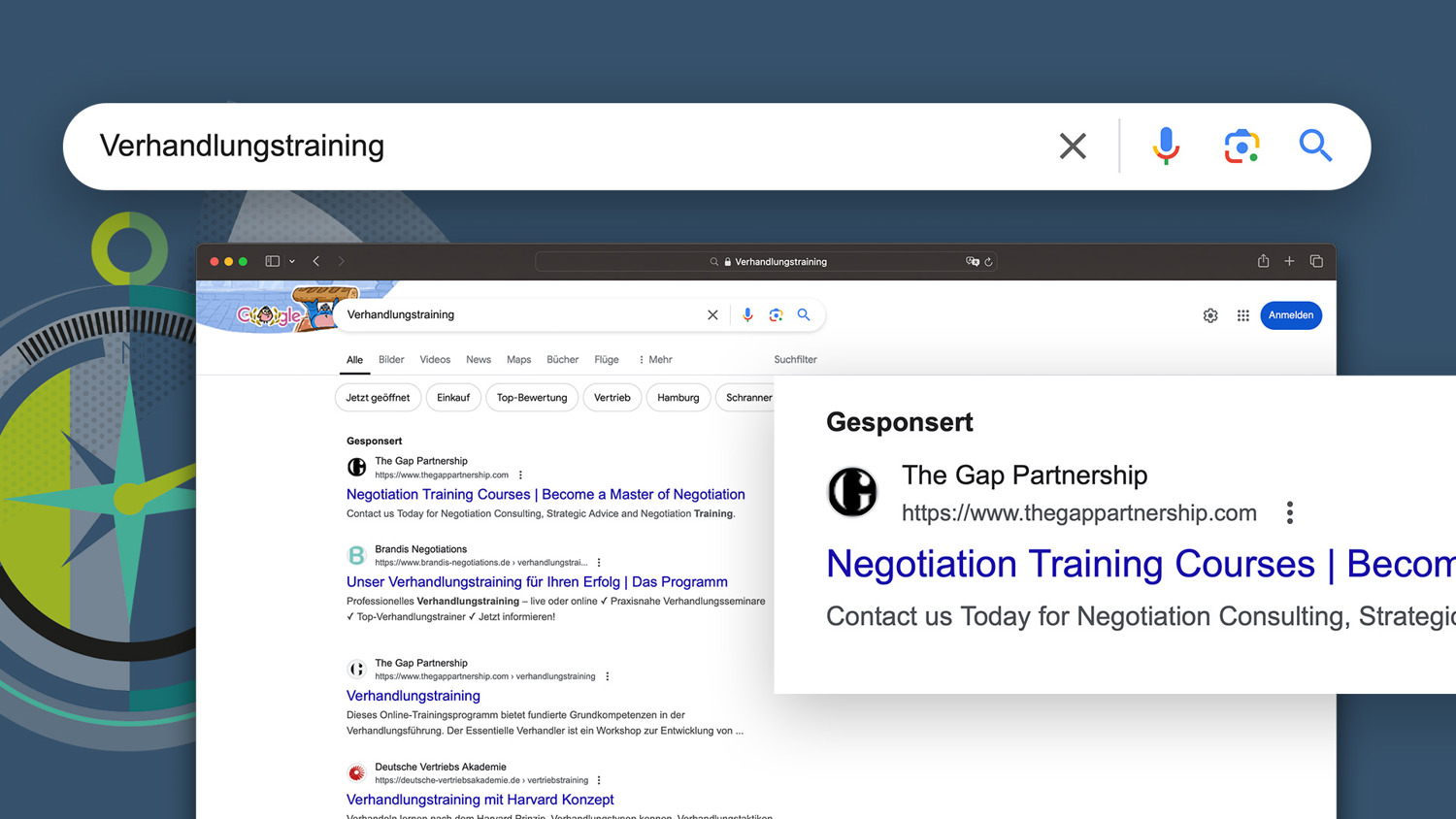Click Safari share icon
1456x819 pixels.
(x=1263, y=261)
